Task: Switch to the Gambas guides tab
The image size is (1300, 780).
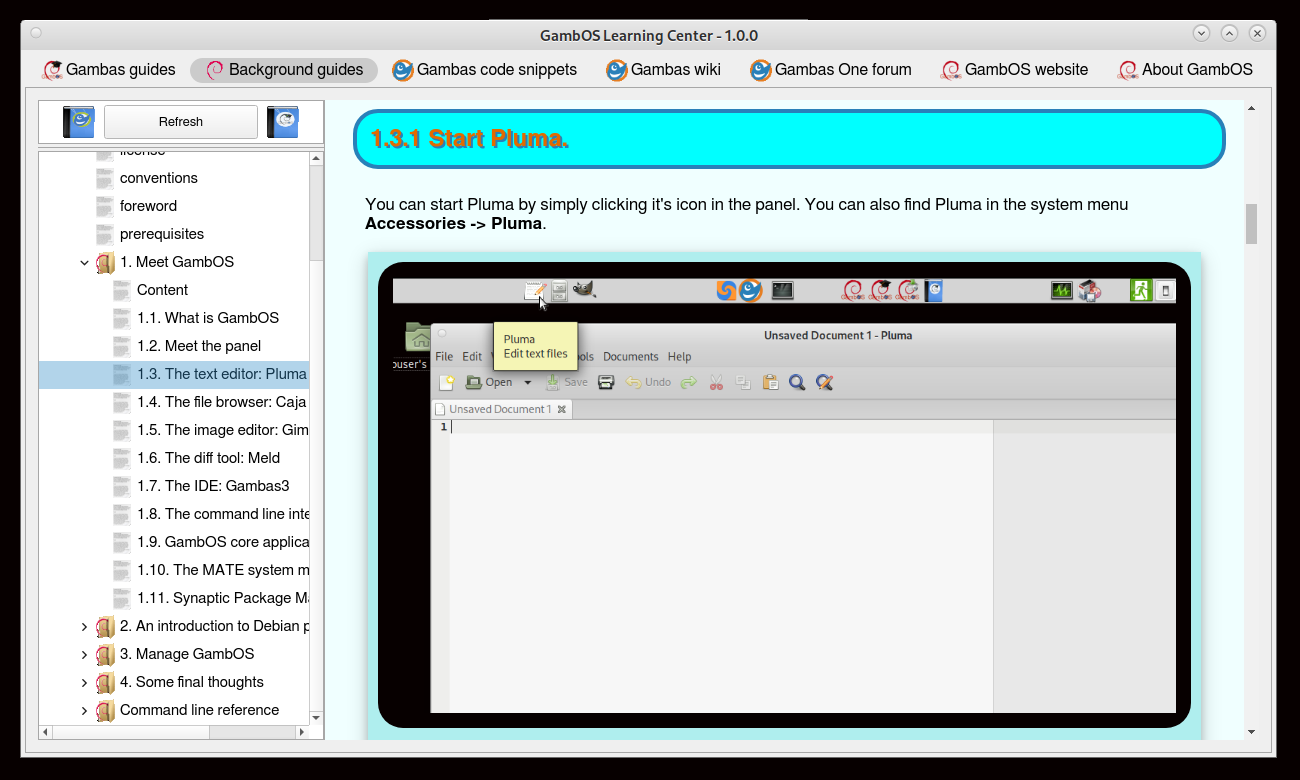Action: coord(108,70)
